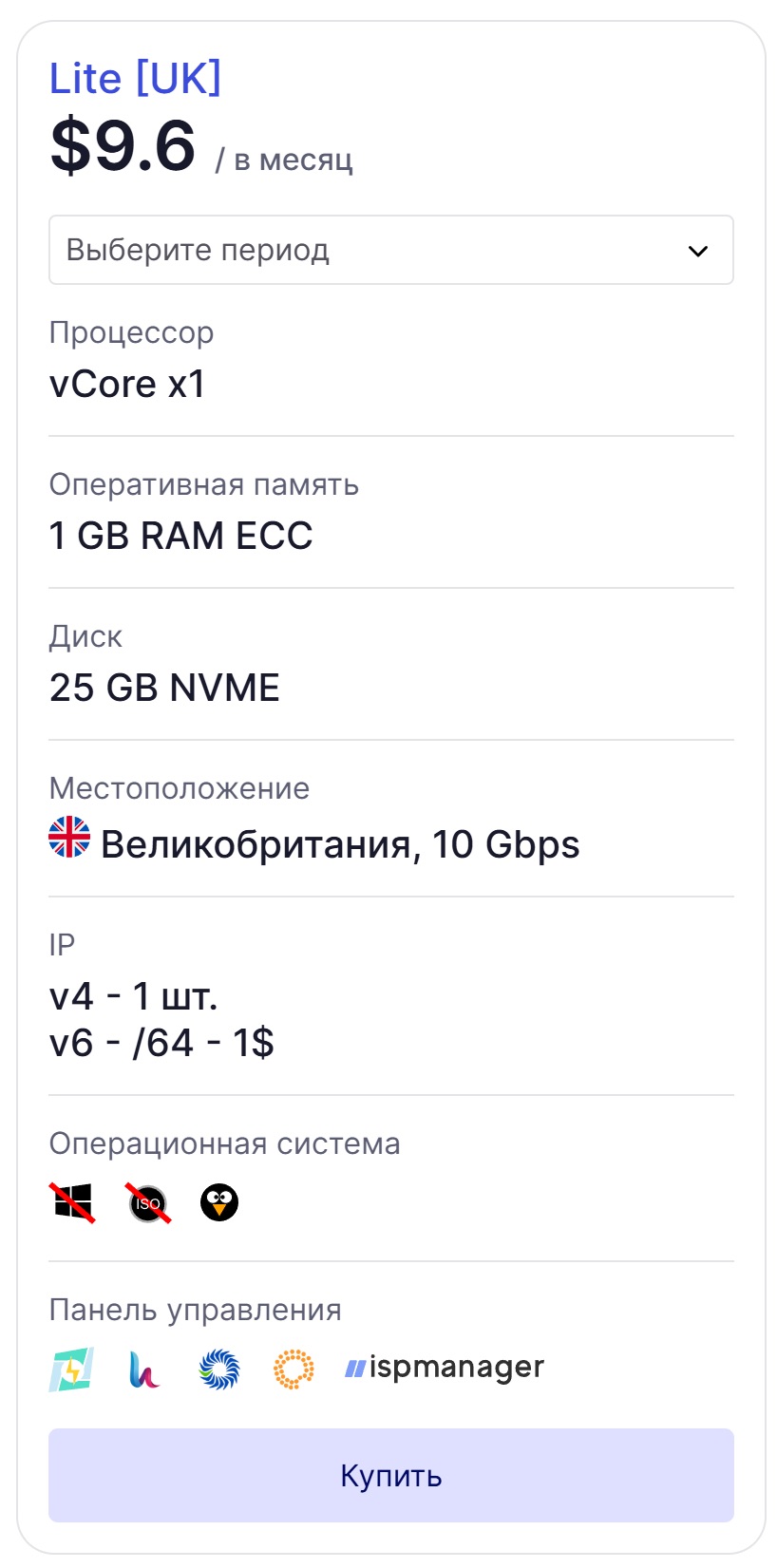This screenshot has height=1568, width=777.
Task: Click the "v6 - /64 - 1$" line
Action: pos(161,1043)
